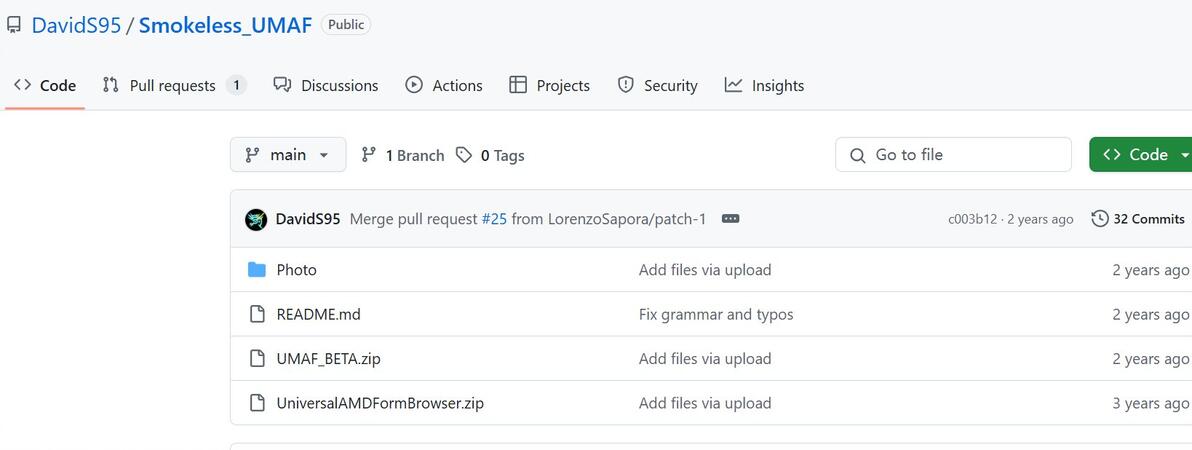Open the green Code dropdown
Screen dimensions: 1192x450
click(x=1142, y=155)
